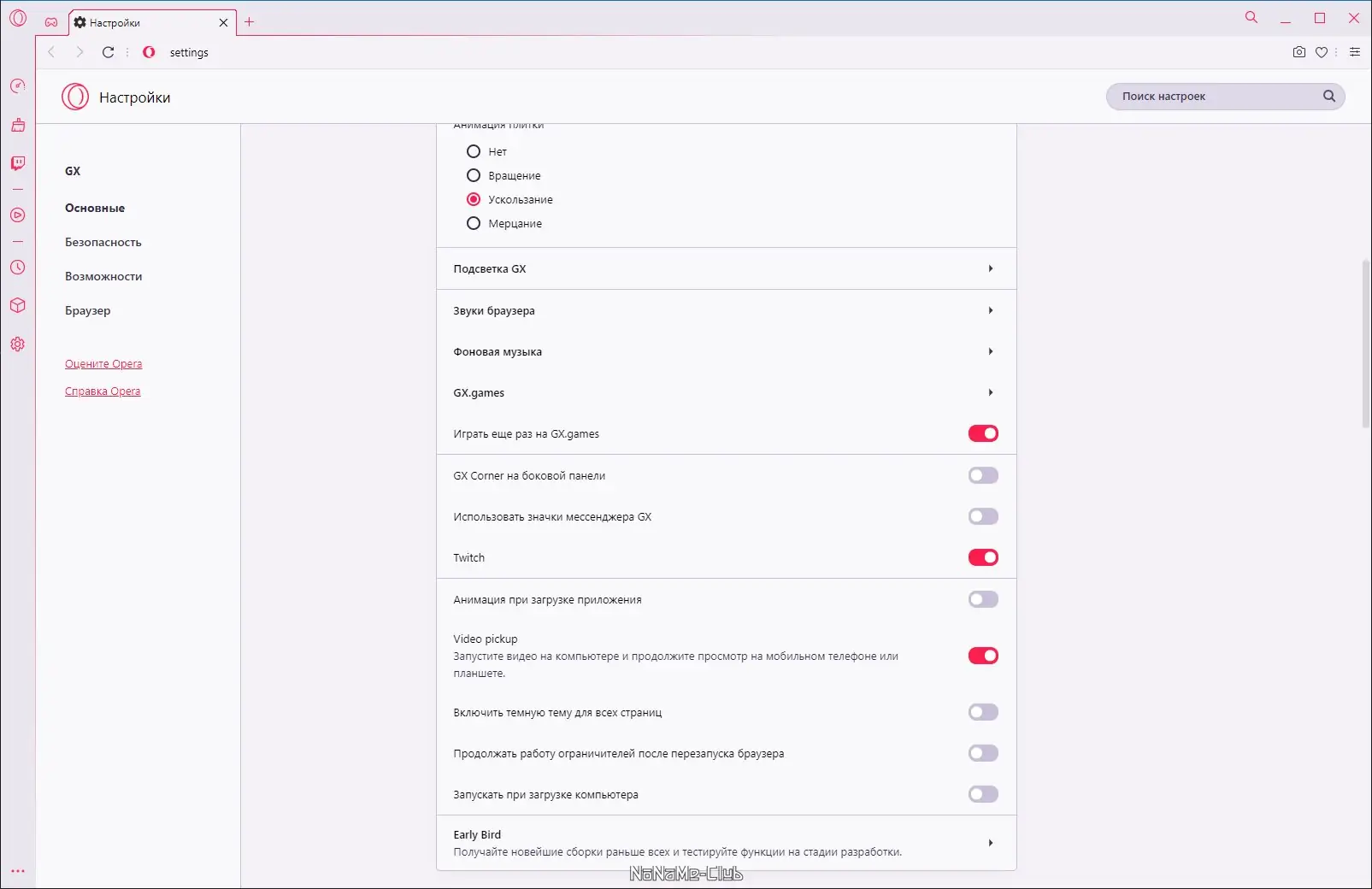Open GX Cleaner in the sidebar
Screen dimensions: 1372x889
(18, 126)
